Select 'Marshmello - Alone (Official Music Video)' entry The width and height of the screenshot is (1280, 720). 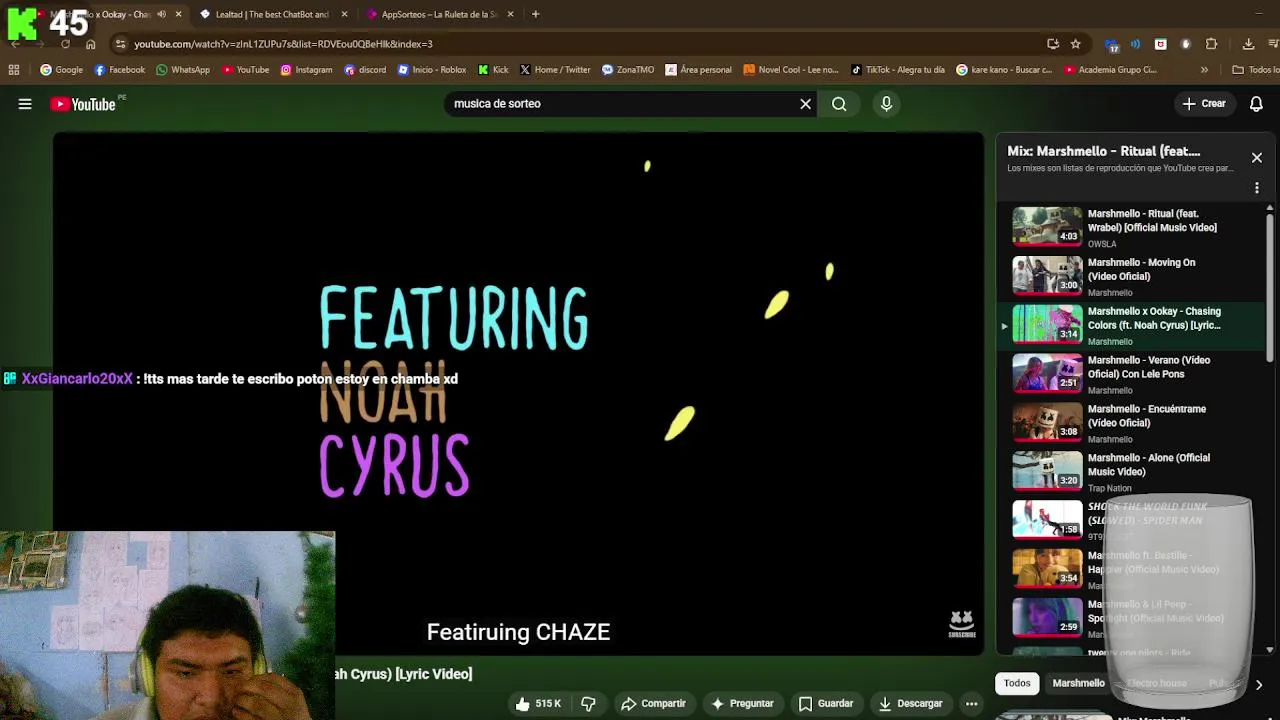1149,465
